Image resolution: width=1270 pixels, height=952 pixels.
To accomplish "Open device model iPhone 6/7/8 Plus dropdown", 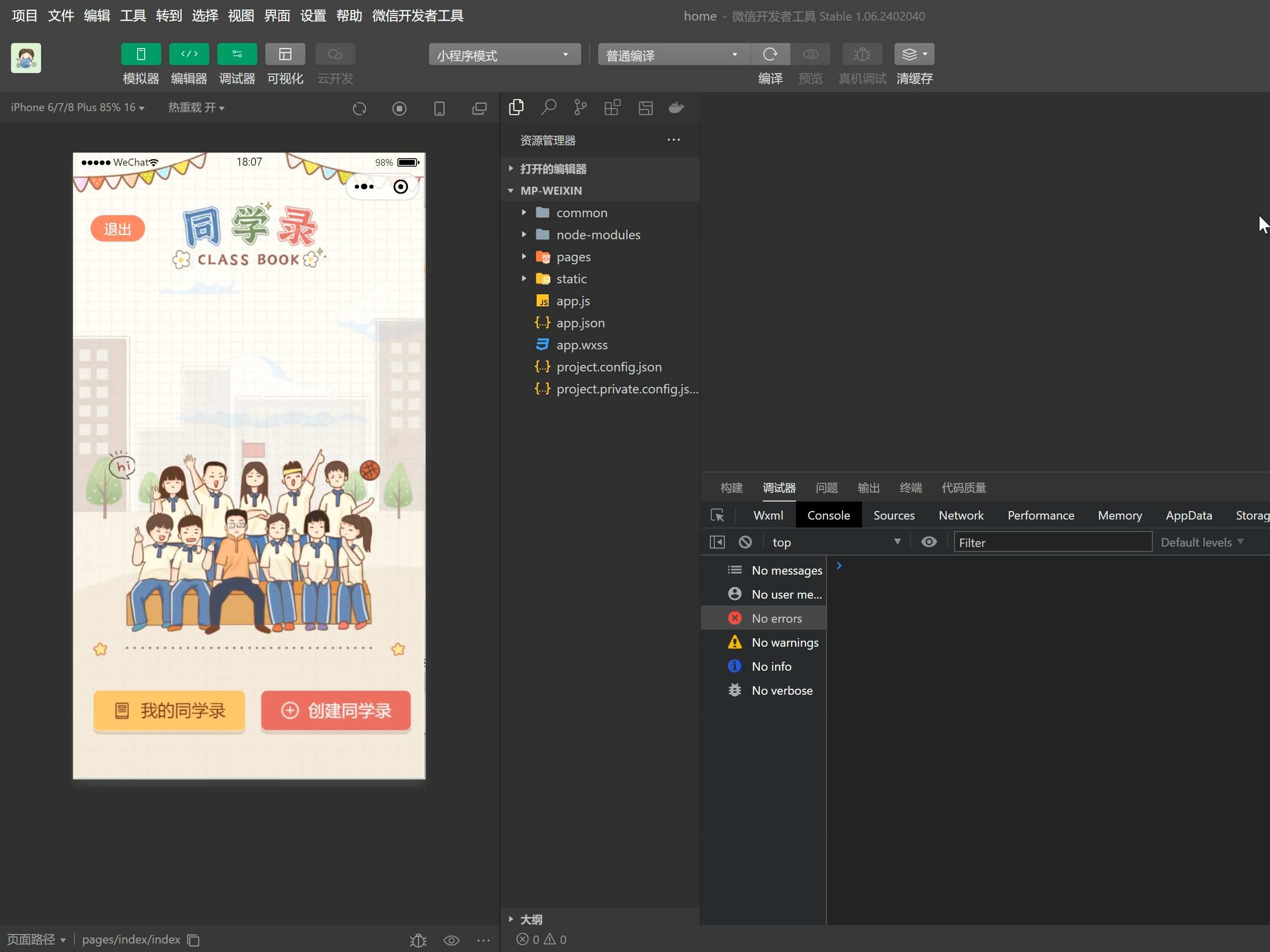I will pyautogui.click(x=78, y=108).
